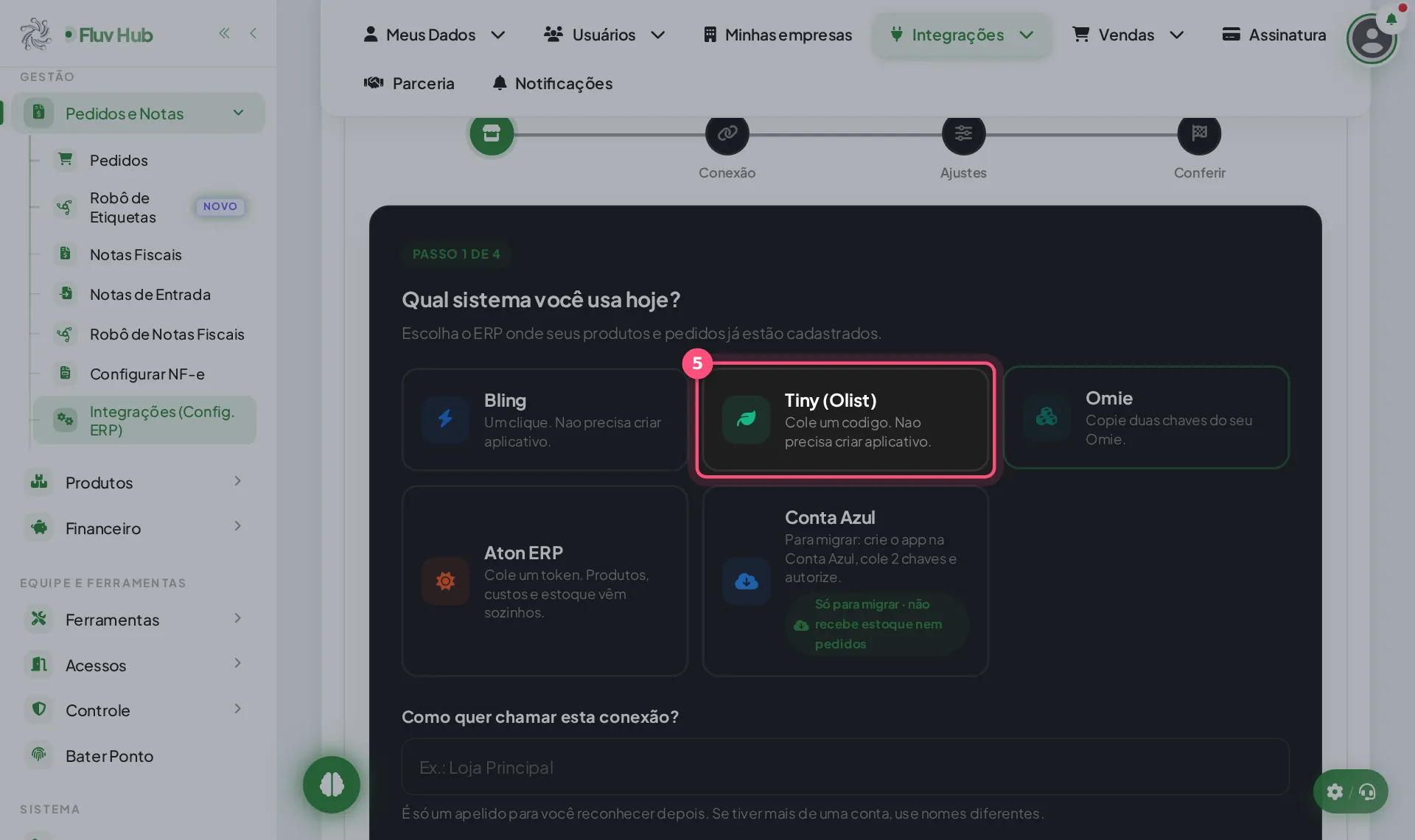Click the notification bell on avatar
Image resolution: width=1415 pixels, height=840 pixels.
[1391, 18]
